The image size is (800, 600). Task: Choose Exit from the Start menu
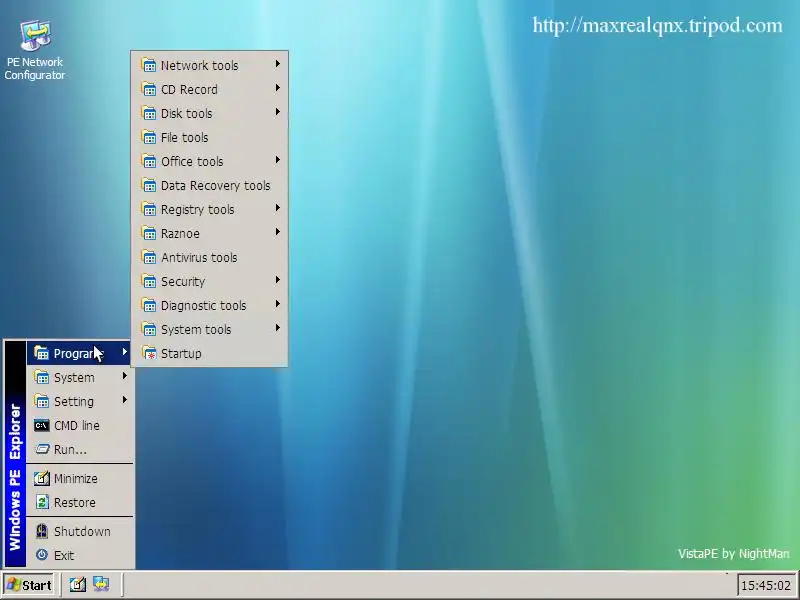pyautogui.click(x=80, y=555)
